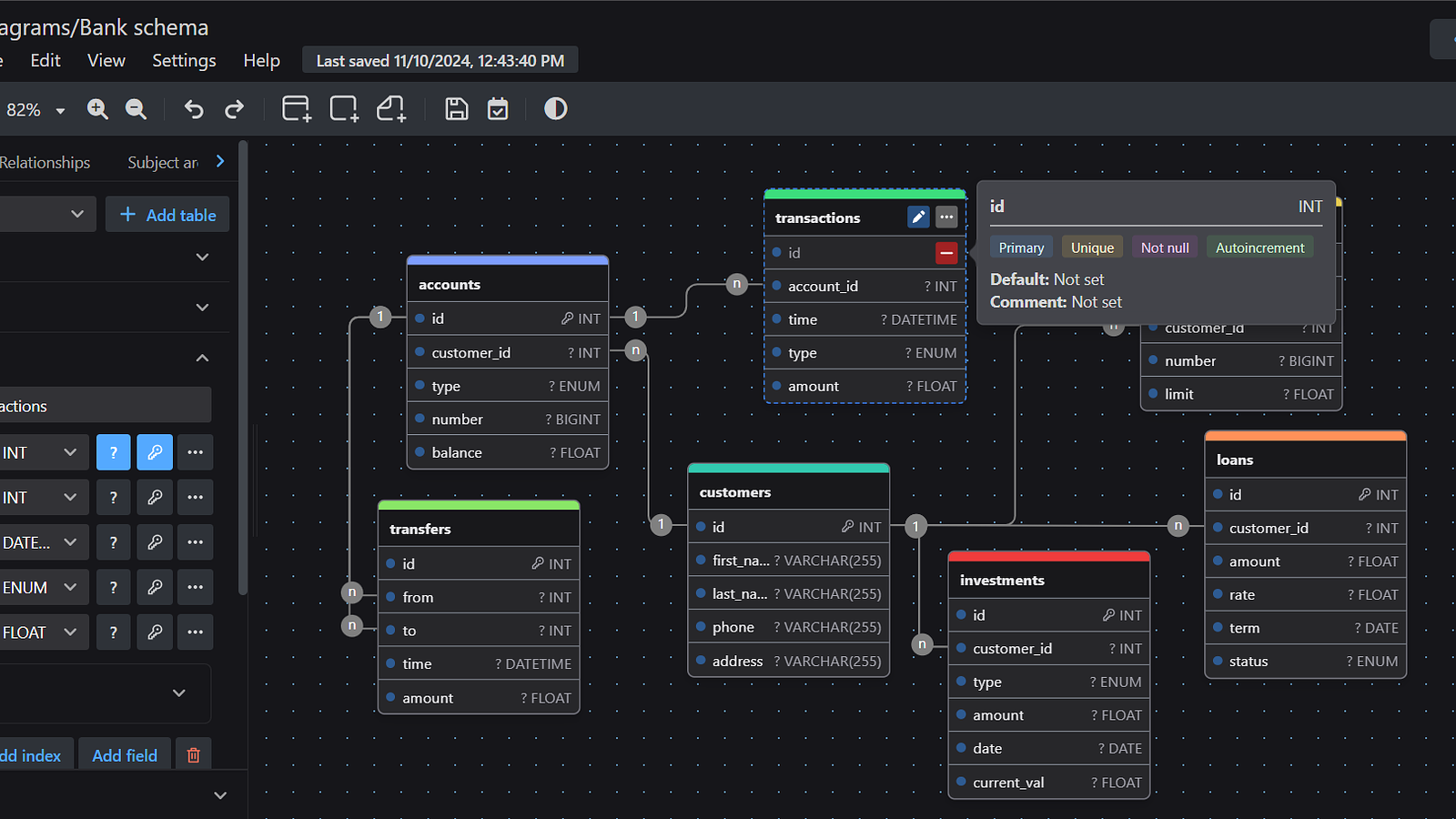Screen dimensions: 1456x819
Task: Undo the last action
Action: [194, 109]
